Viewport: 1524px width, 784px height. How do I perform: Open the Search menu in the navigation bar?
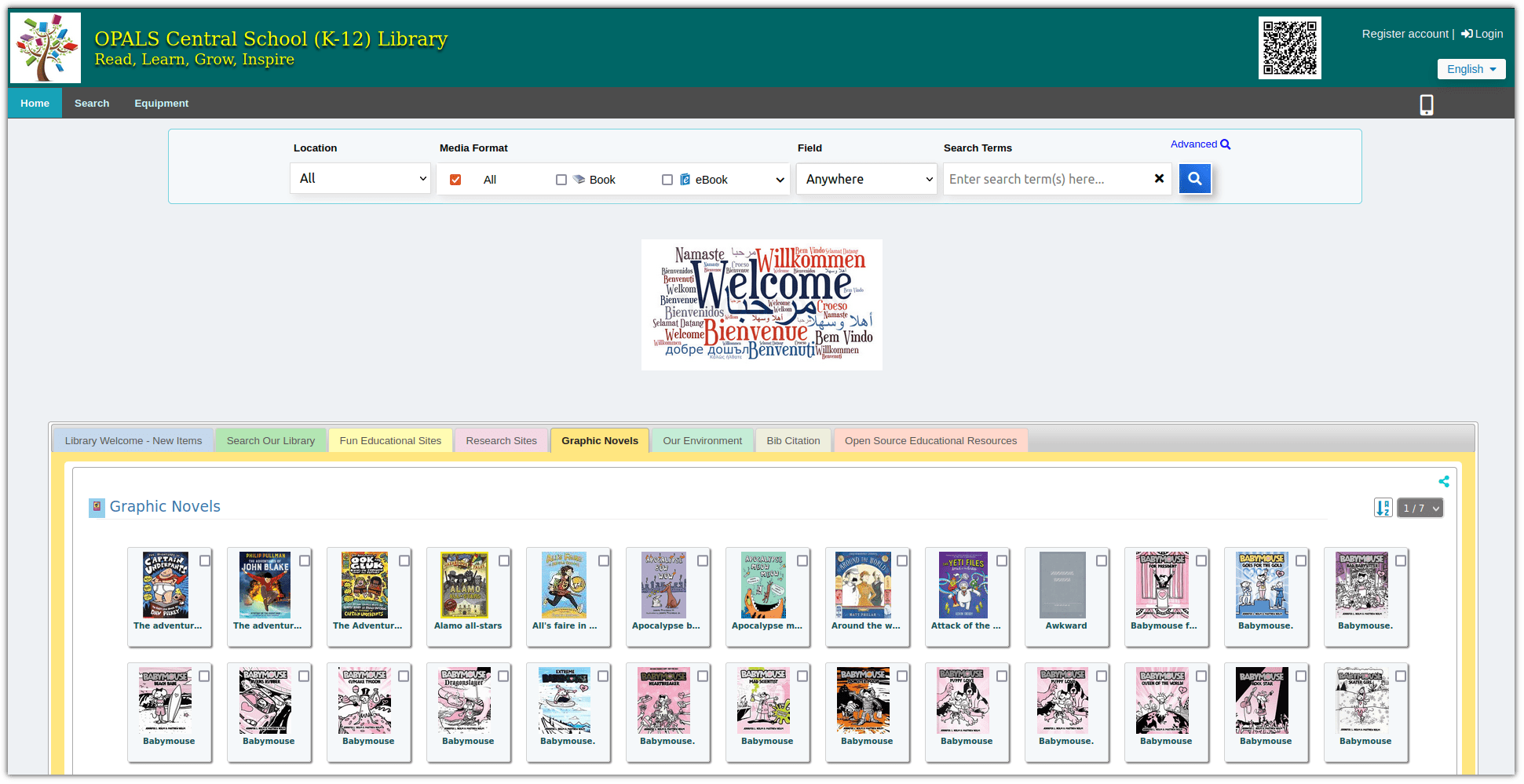(x=92, y=103)
